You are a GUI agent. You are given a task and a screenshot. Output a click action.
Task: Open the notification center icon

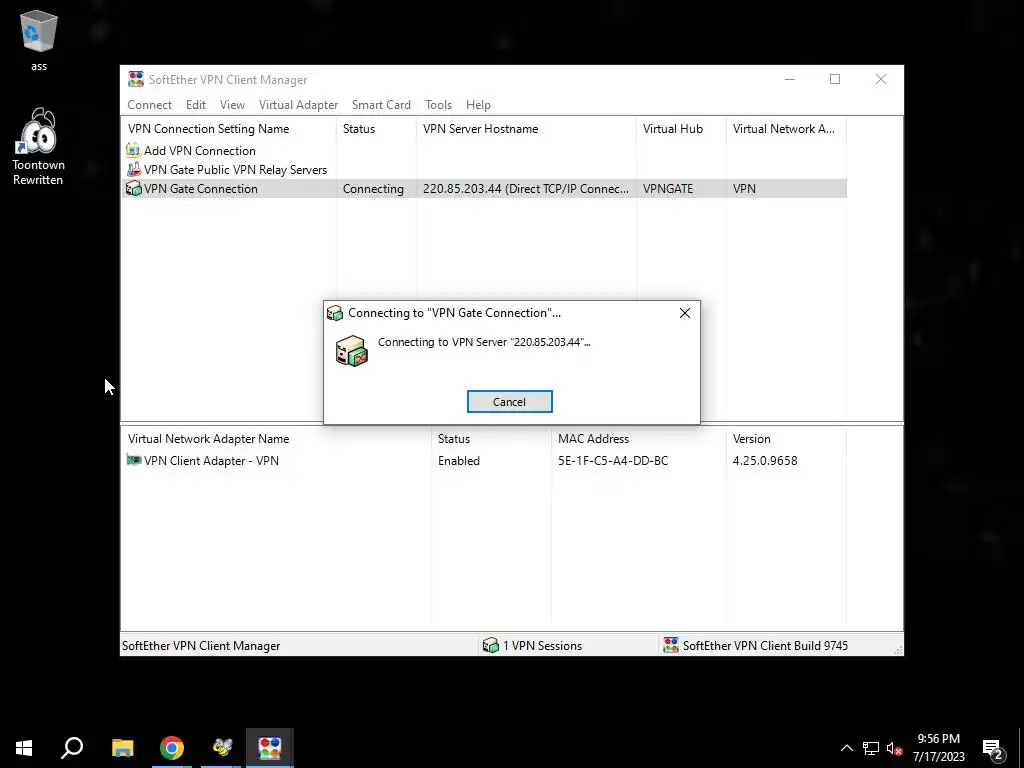[x=993, y=748]
